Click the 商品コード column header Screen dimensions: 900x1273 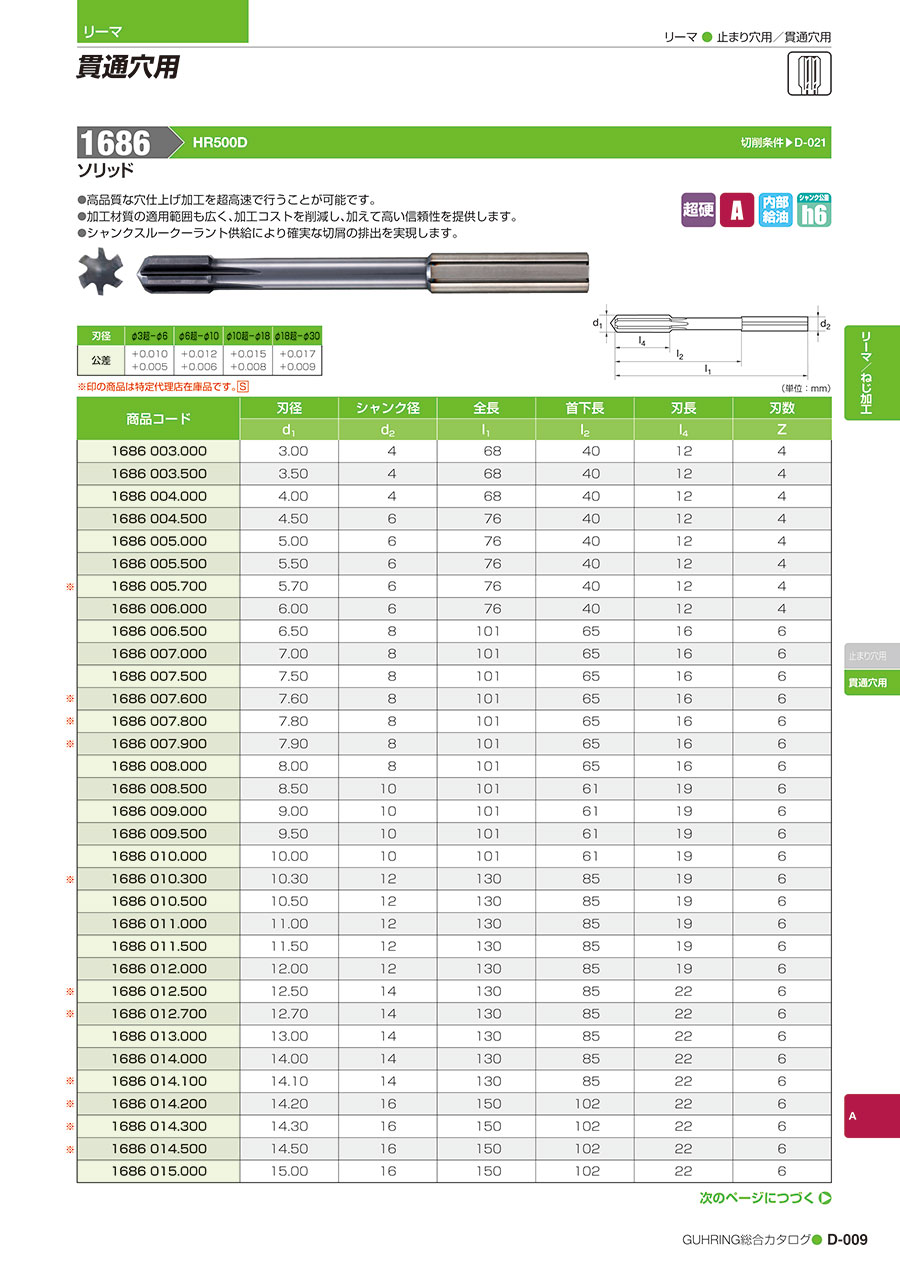(159, 418)
